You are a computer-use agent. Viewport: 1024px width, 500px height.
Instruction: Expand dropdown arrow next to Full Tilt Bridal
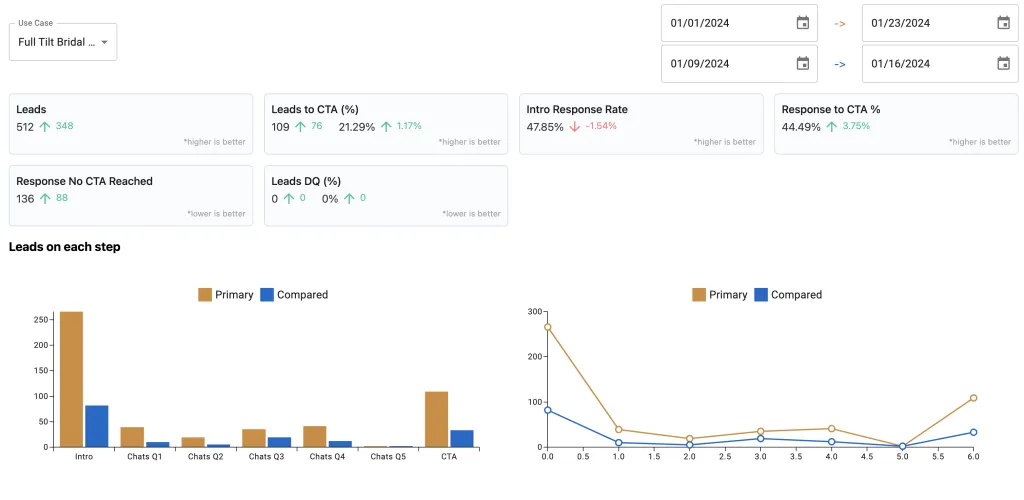point(104,42)
